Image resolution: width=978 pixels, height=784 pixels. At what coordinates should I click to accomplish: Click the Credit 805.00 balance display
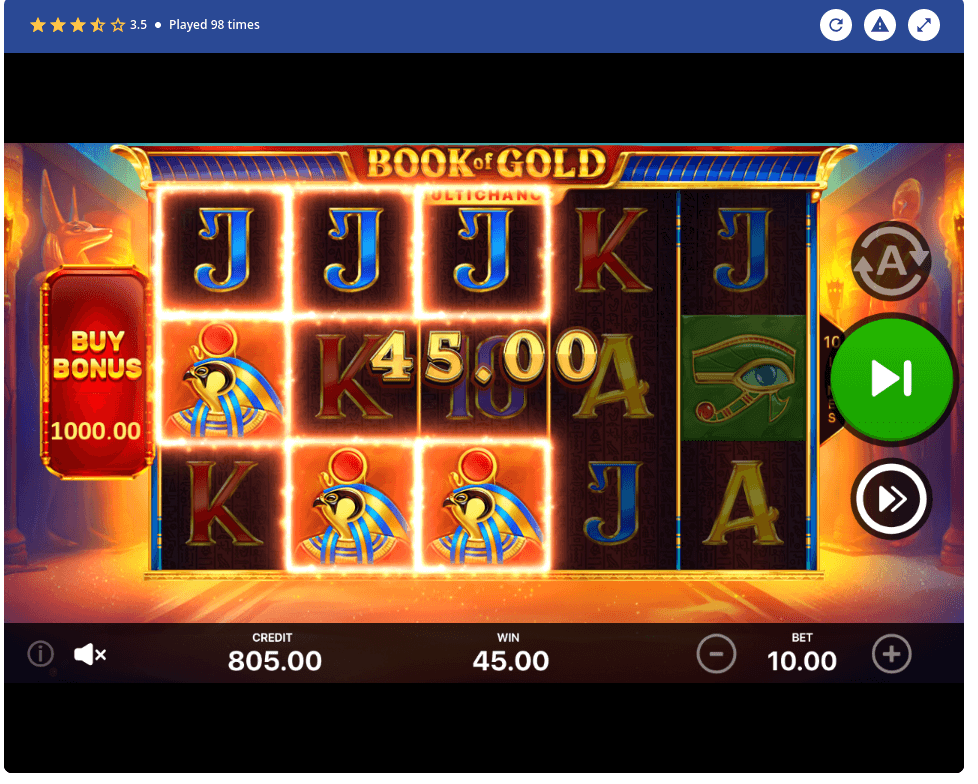pos(274,654)
